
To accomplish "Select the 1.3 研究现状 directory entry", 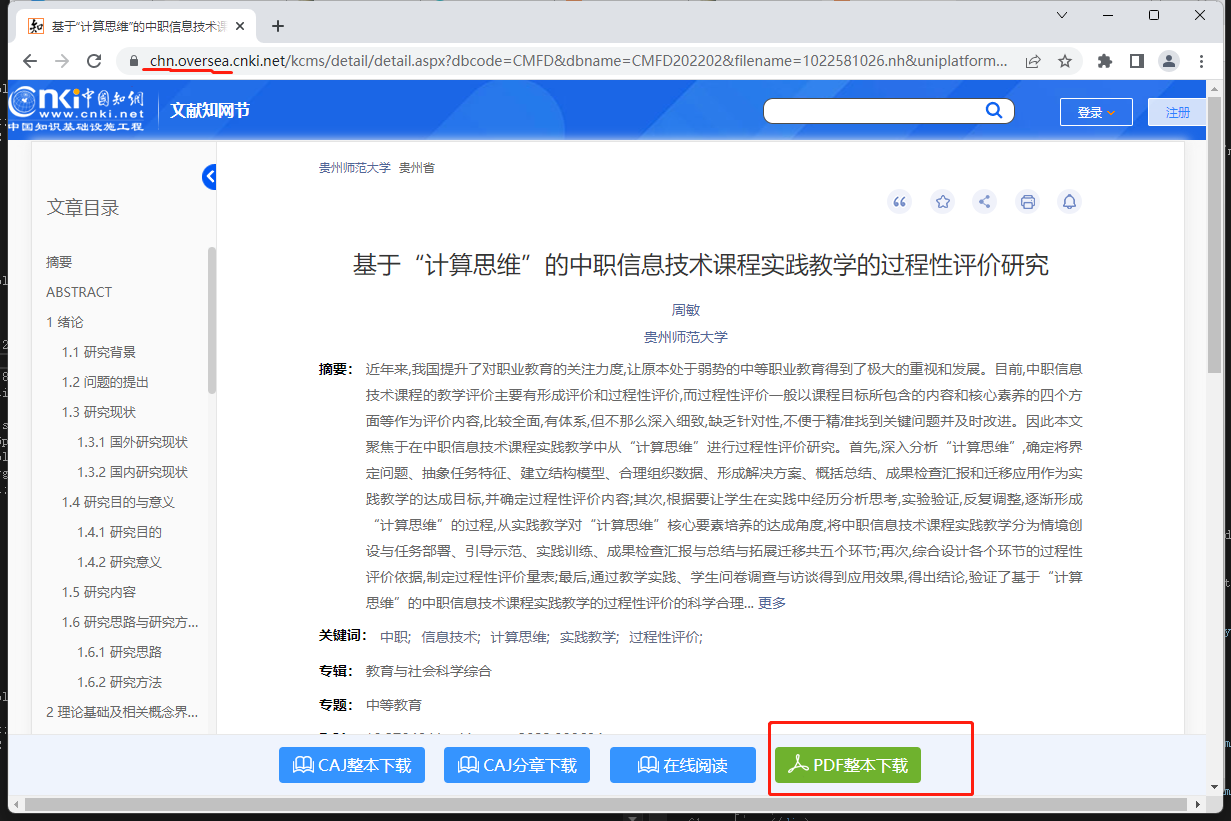I will (99, 412).
